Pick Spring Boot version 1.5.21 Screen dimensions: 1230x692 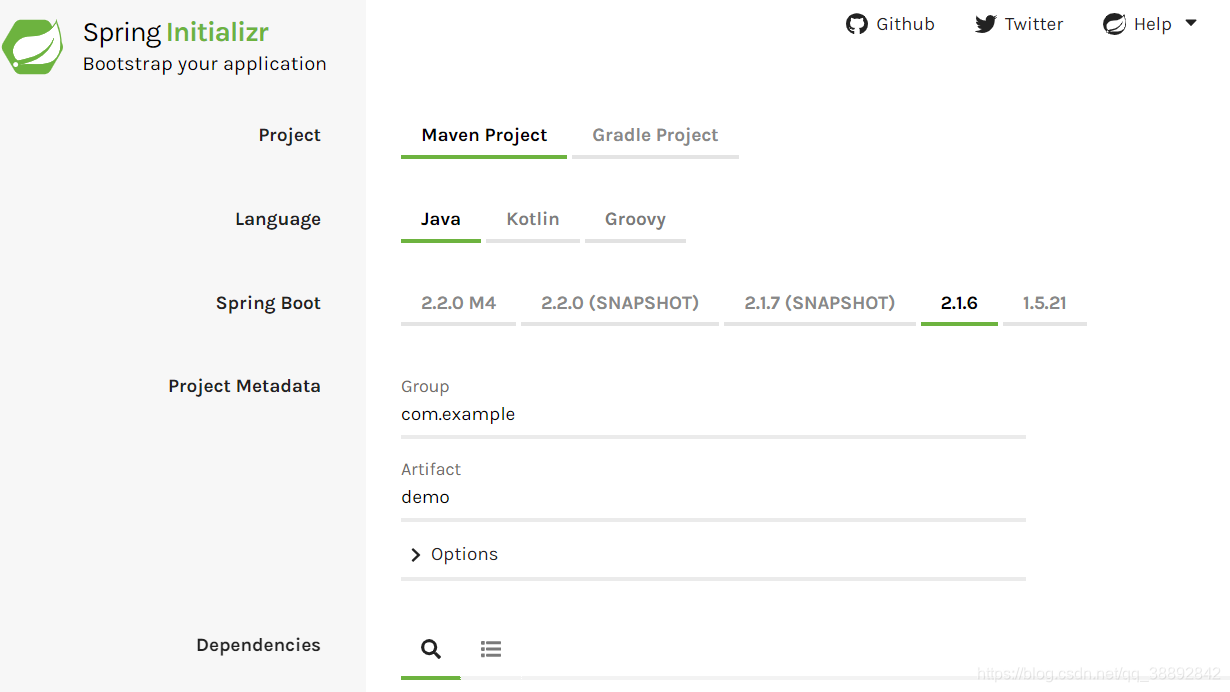[1044, 303]
